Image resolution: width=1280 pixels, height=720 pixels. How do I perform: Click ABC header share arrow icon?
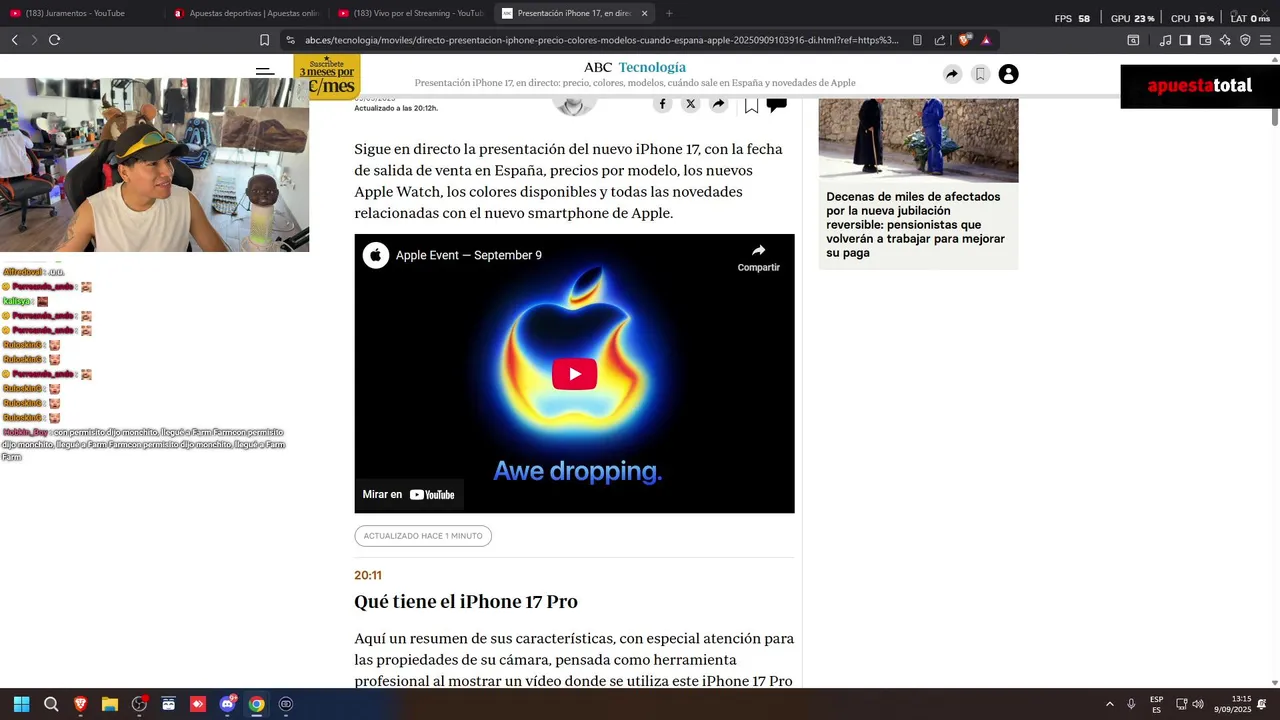point(952,74)
